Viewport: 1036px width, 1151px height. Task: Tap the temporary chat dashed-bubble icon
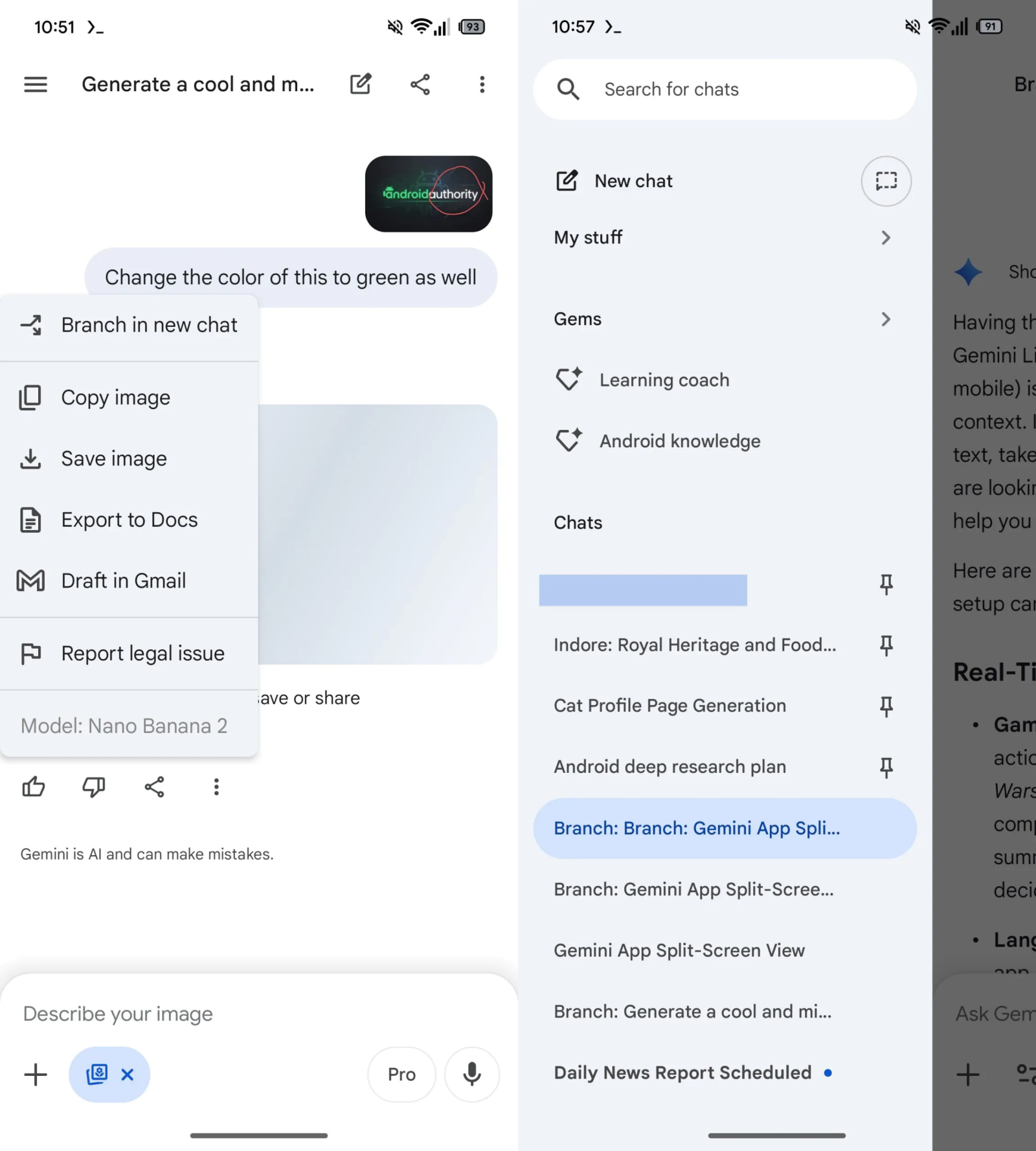pos(886,181)
